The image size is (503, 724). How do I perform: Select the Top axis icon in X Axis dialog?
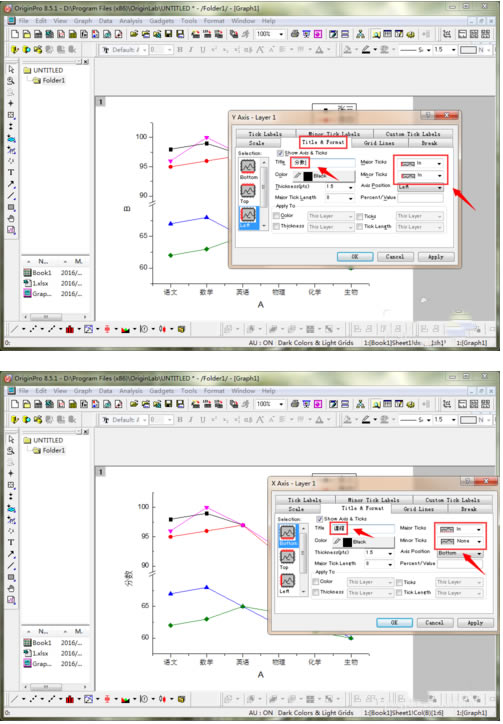pos(287,557)
